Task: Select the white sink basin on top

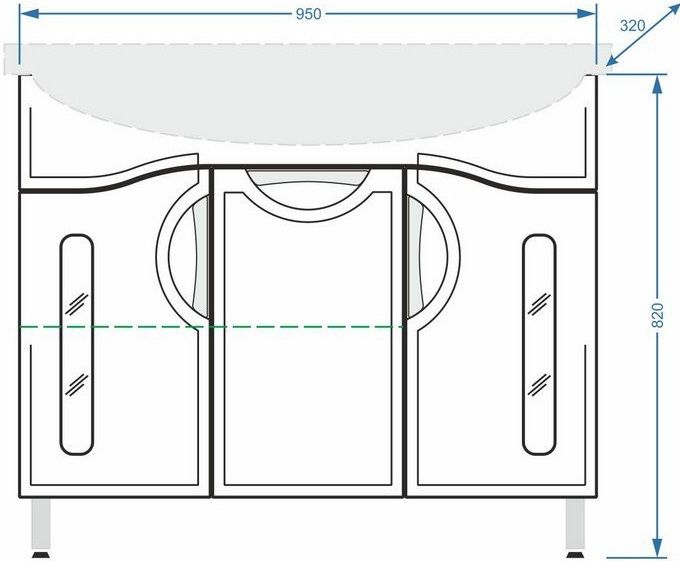Action: (308, 85)
